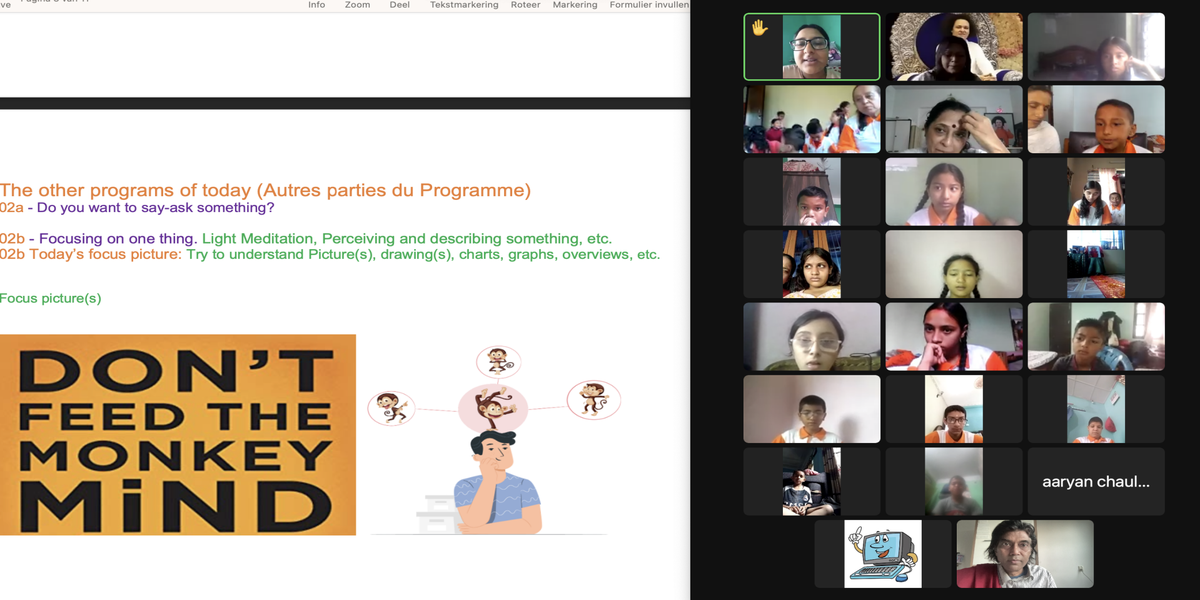The height and width of the screenshot is (600, 1200).
Task: Click the central large monkey bubble
Action: point(493,408)
